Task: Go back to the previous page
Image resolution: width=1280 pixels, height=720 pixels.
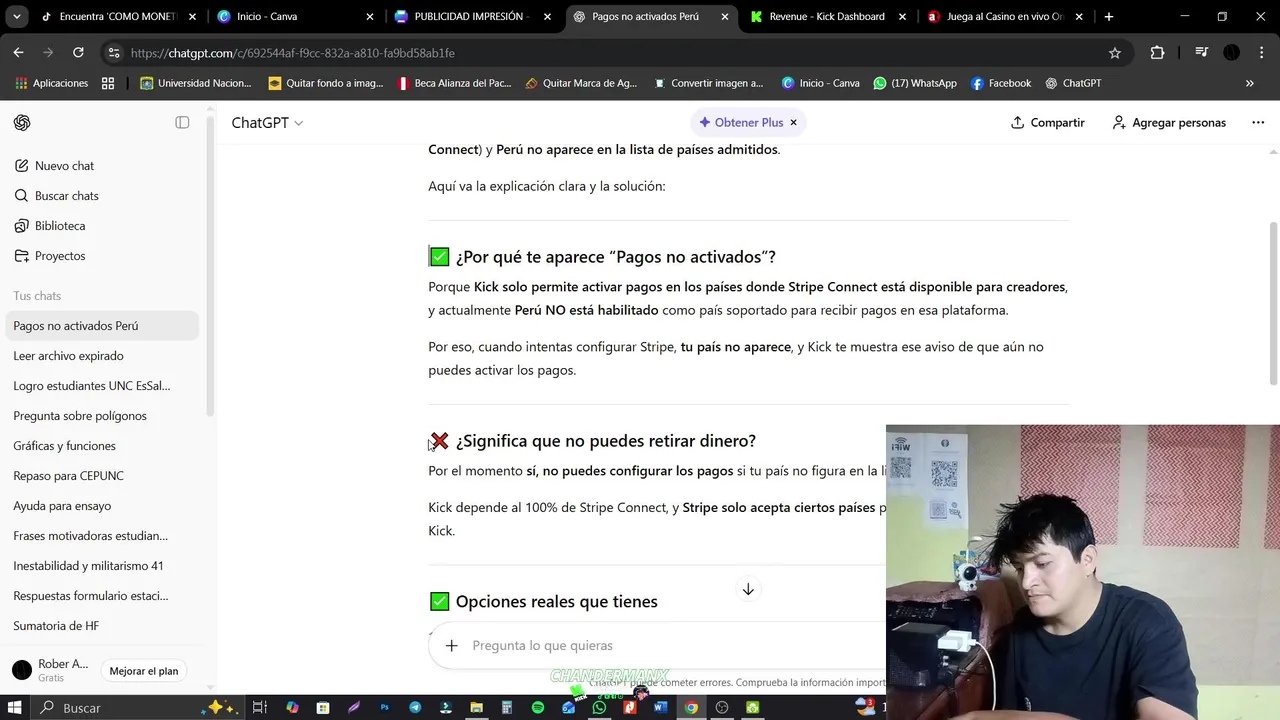Action: click(19, 53)
